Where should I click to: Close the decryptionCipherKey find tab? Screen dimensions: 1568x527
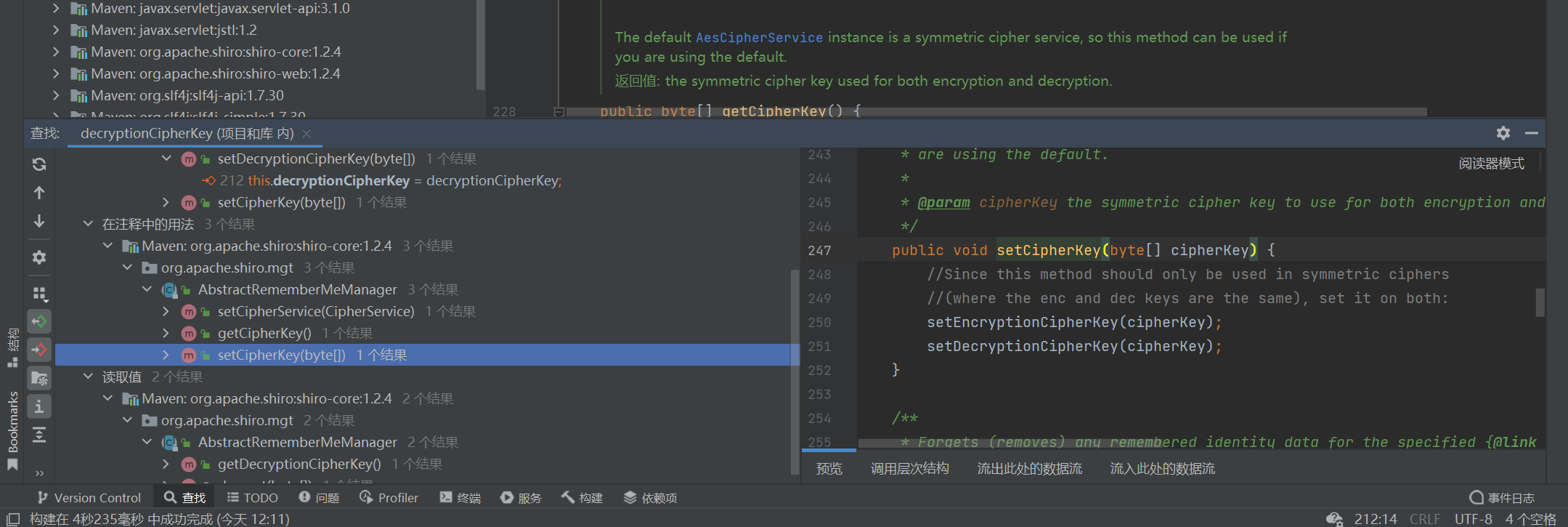click(x=306, y=134)
